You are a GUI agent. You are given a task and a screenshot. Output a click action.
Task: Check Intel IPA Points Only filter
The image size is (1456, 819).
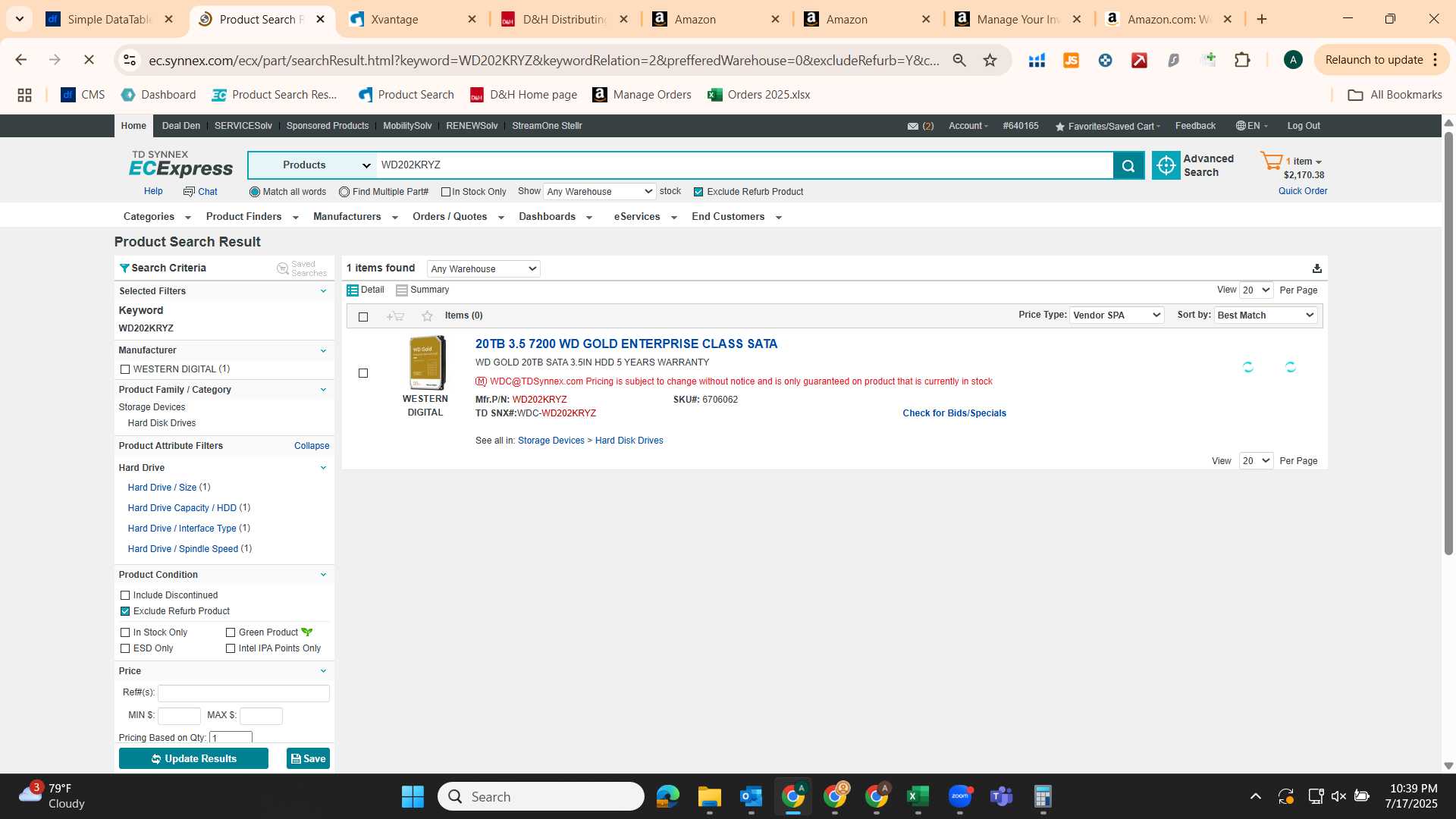[x=231, y=648]
